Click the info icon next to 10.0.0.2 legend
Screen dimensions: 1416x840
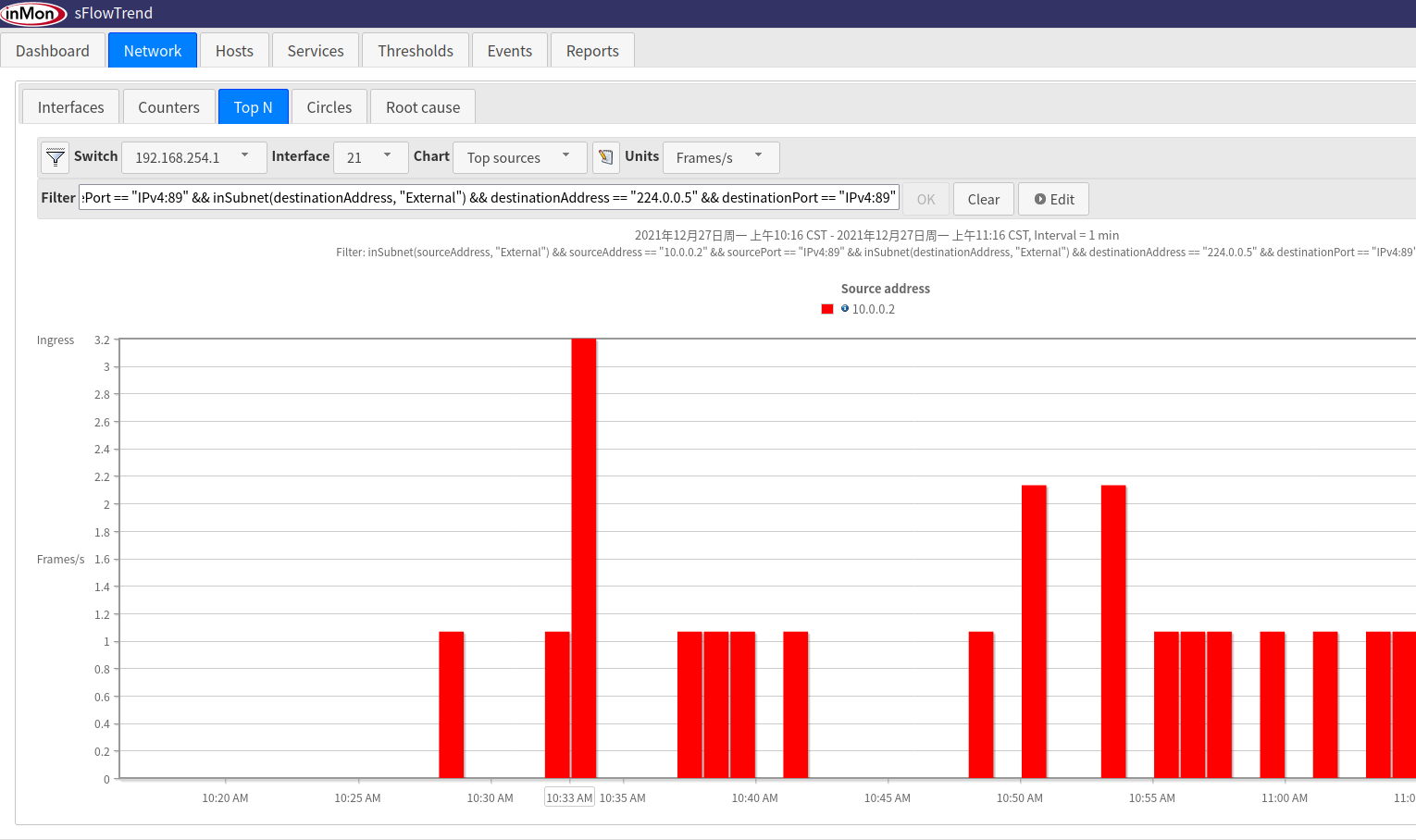845,309
